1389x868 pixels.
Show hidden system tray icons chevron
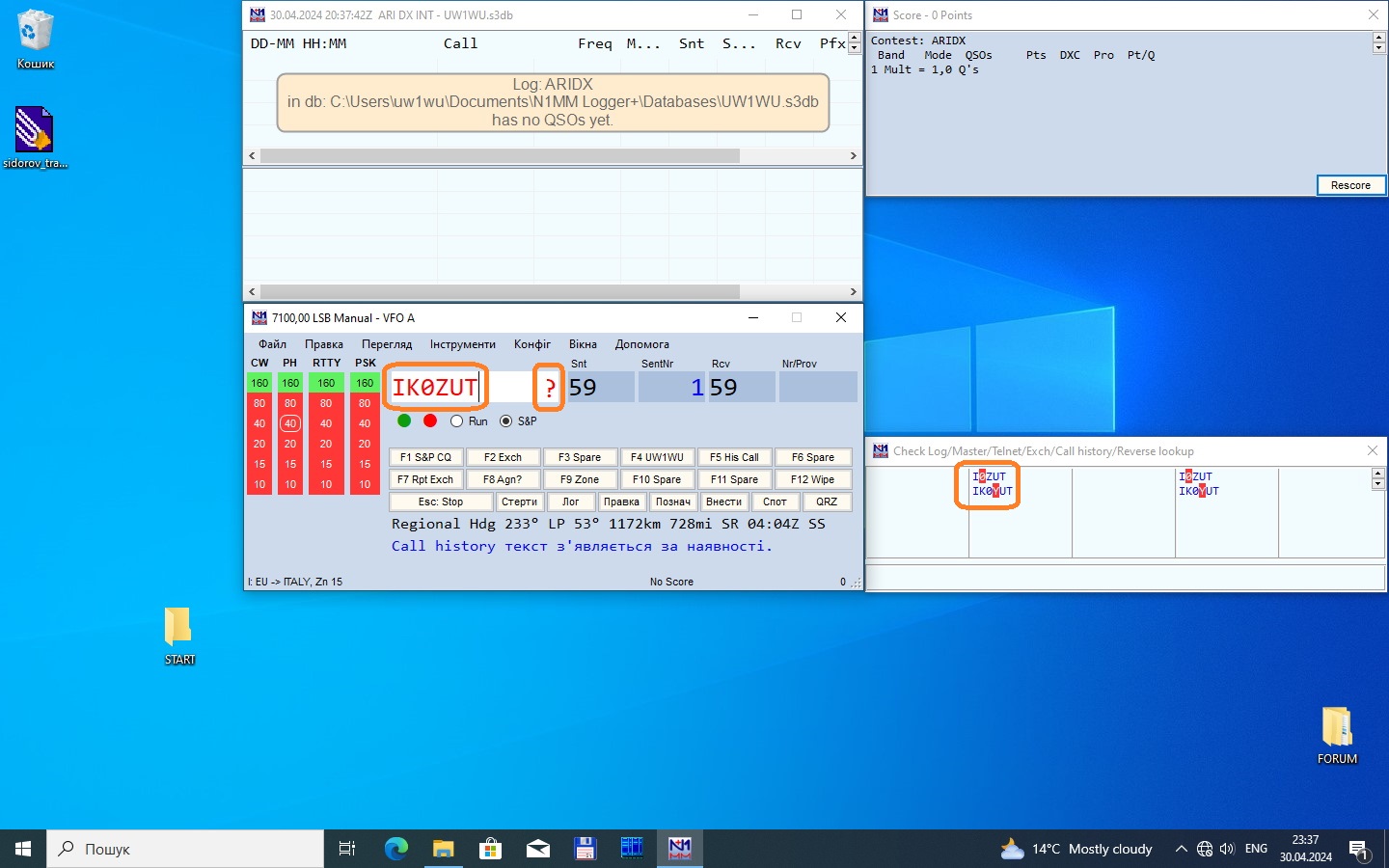[1181, 849]
